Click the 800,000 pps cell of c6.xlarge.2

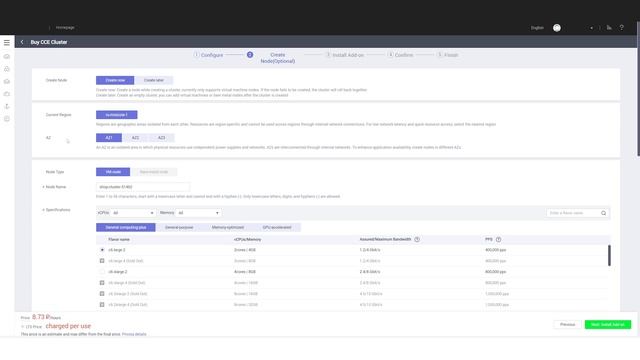click(496, 272)
